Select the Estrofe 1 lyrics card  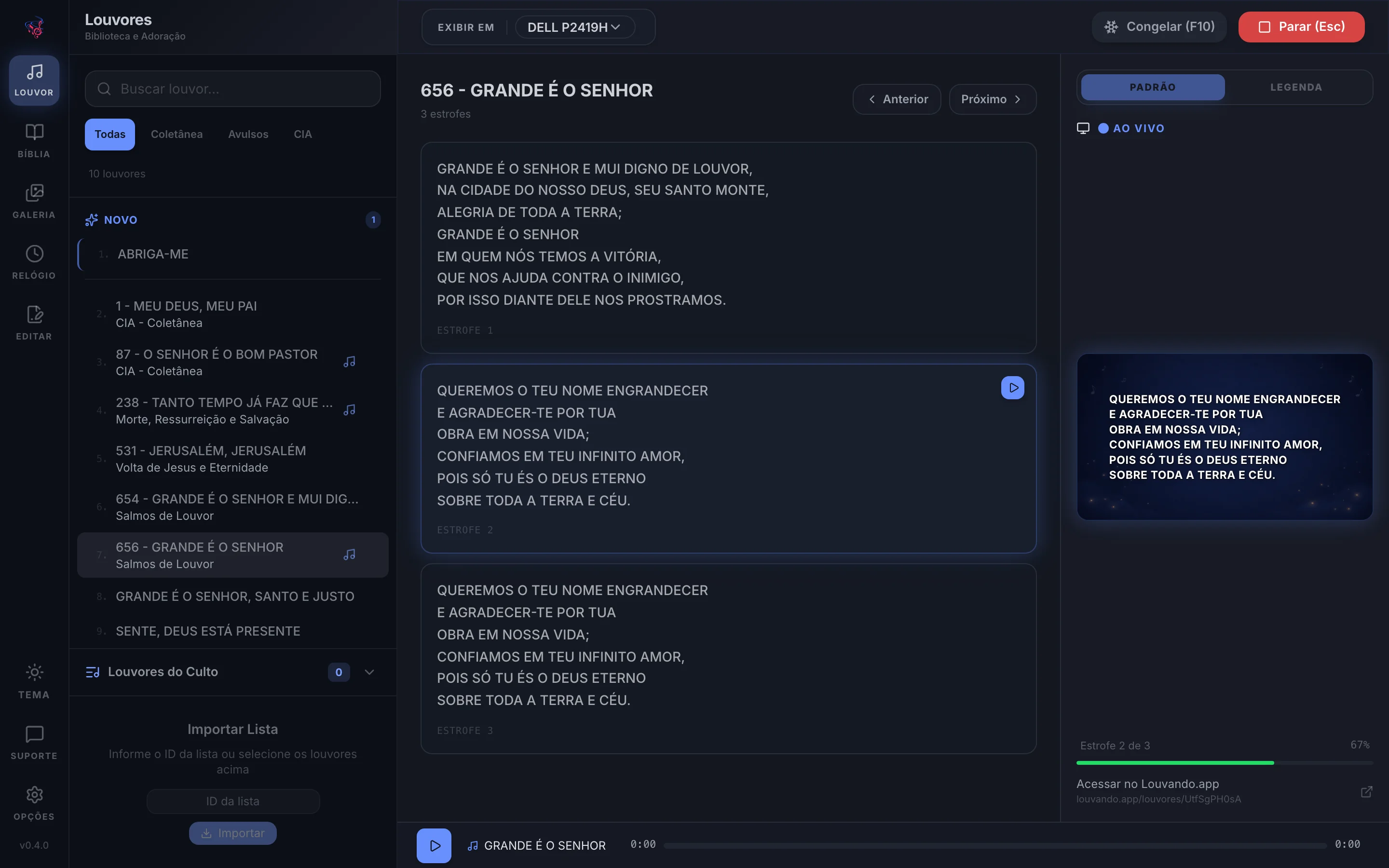(x=728, y=248)
